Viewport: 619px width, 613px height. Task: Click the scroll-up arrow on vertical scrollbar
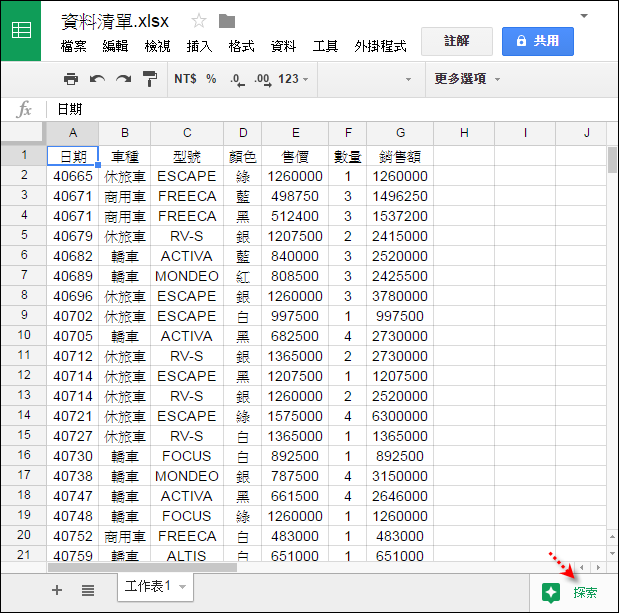(612, 536)
